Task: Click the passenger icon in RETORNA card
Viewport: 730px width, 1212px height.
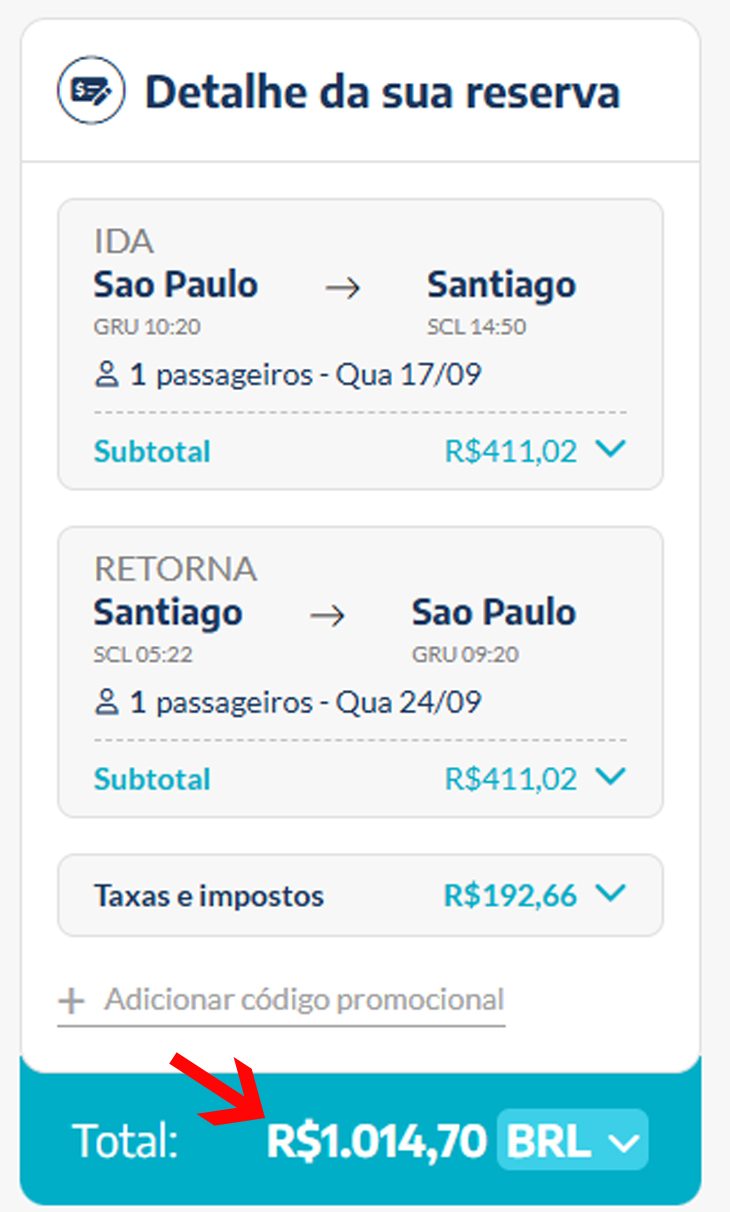Action: (106, 703)
